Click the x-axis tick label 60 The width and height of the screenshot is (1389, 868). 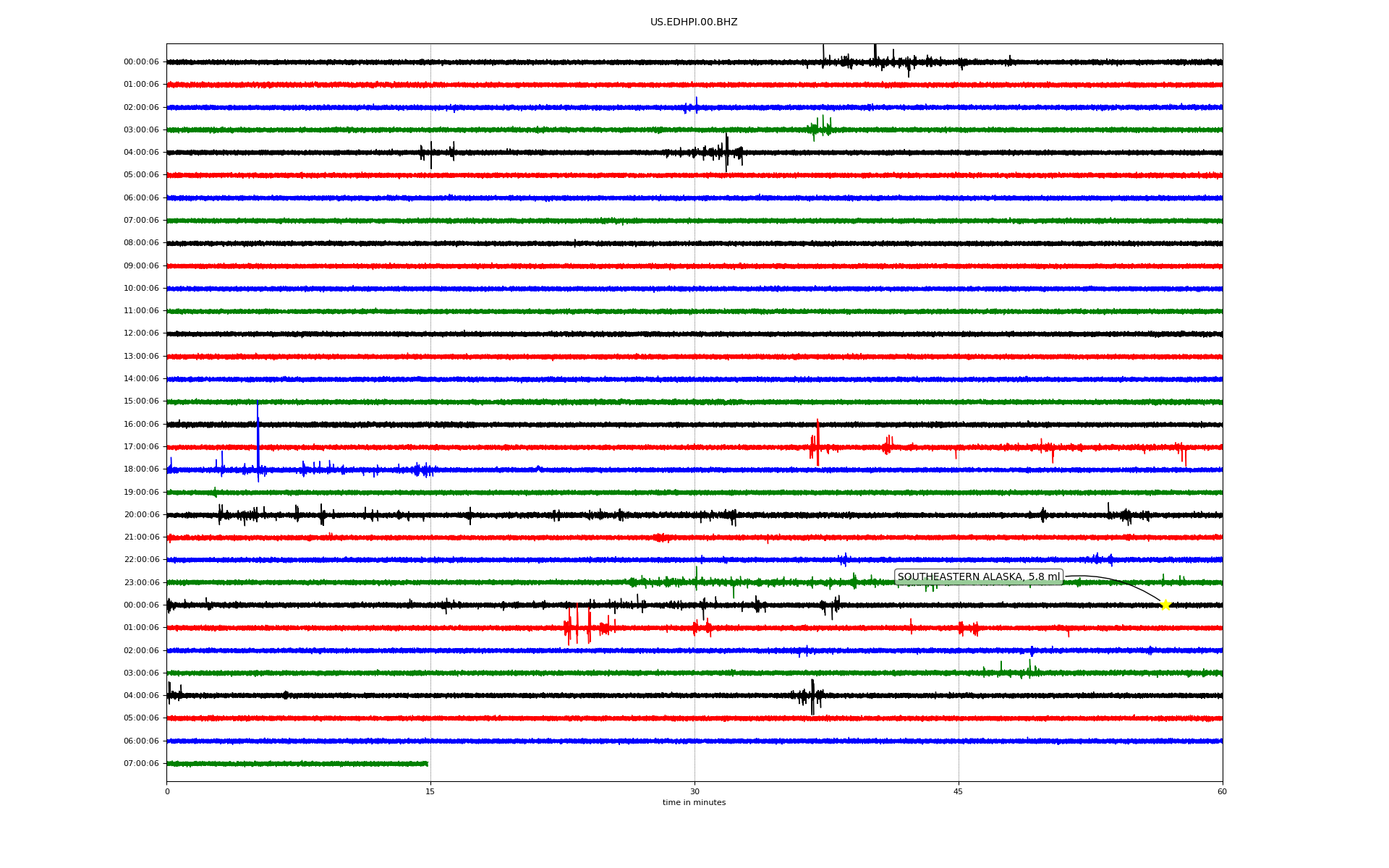point(1222,791)
